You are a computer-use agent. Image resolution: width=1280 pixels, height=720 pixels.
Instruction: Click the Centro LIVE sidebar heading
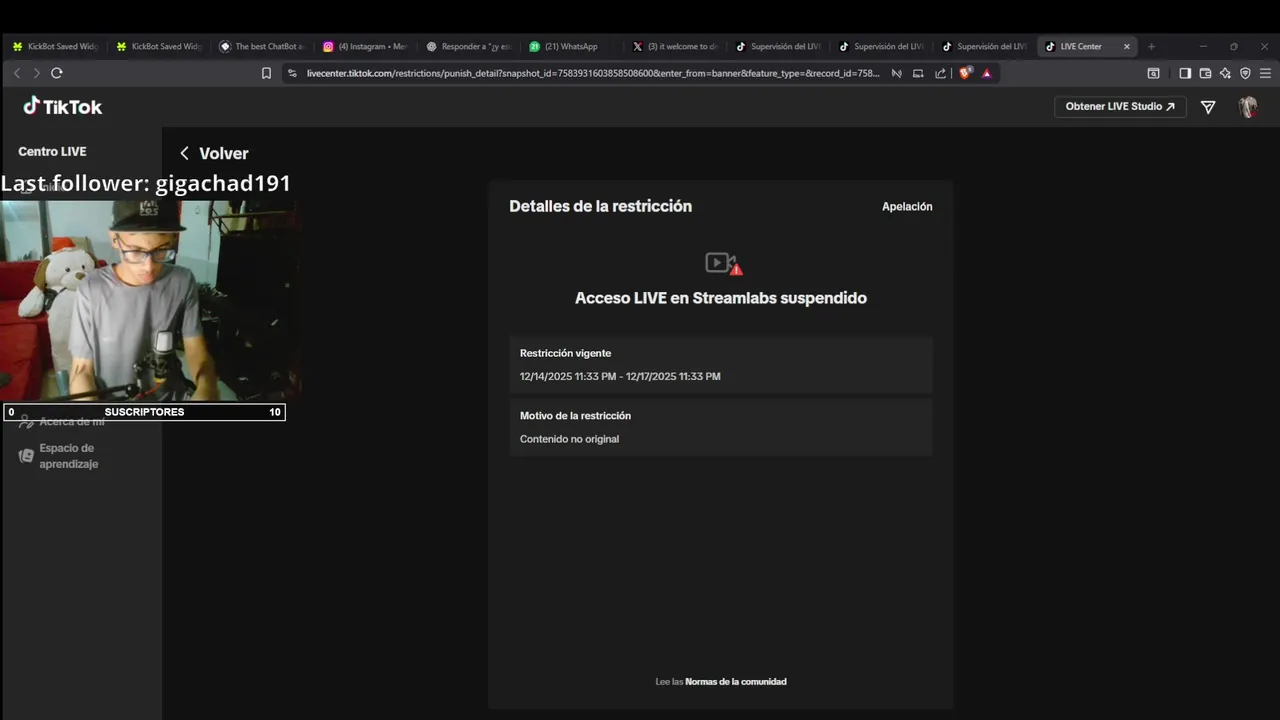[x=52, y=152]
